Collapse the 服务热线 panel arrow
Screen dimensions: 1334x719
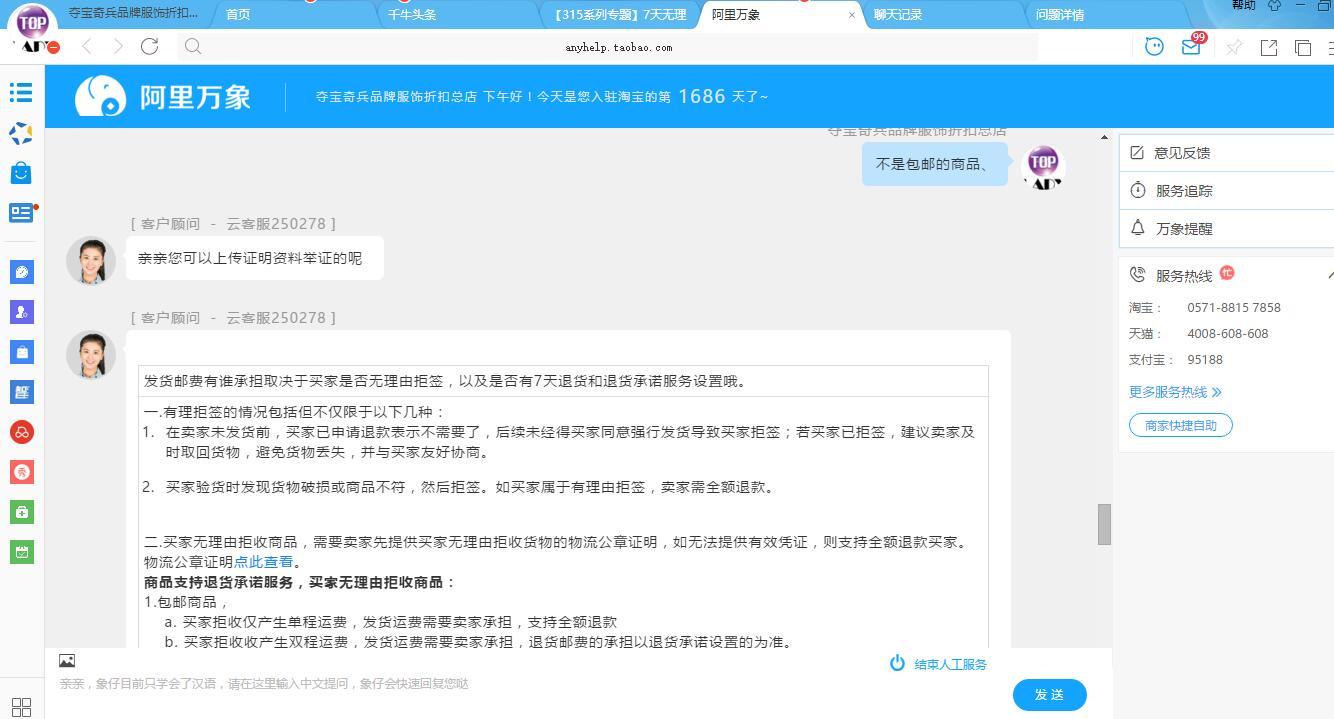click(1329, 275)
